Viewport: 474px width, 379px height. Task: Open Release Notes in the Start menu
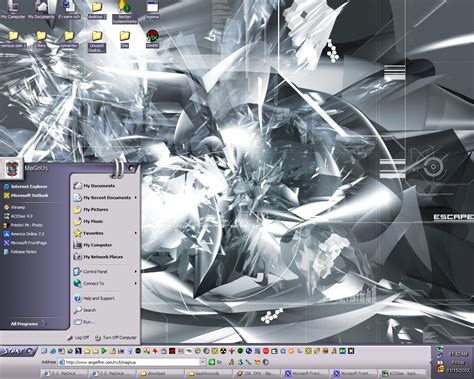click(20, 252)
